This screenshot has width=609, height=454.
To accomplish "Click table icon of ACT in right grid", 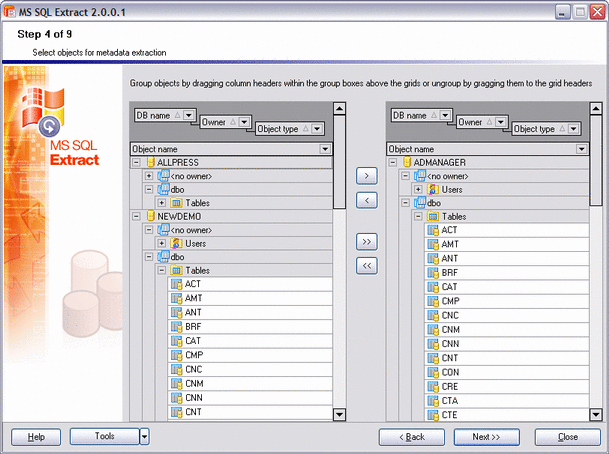I will (433, 230).
